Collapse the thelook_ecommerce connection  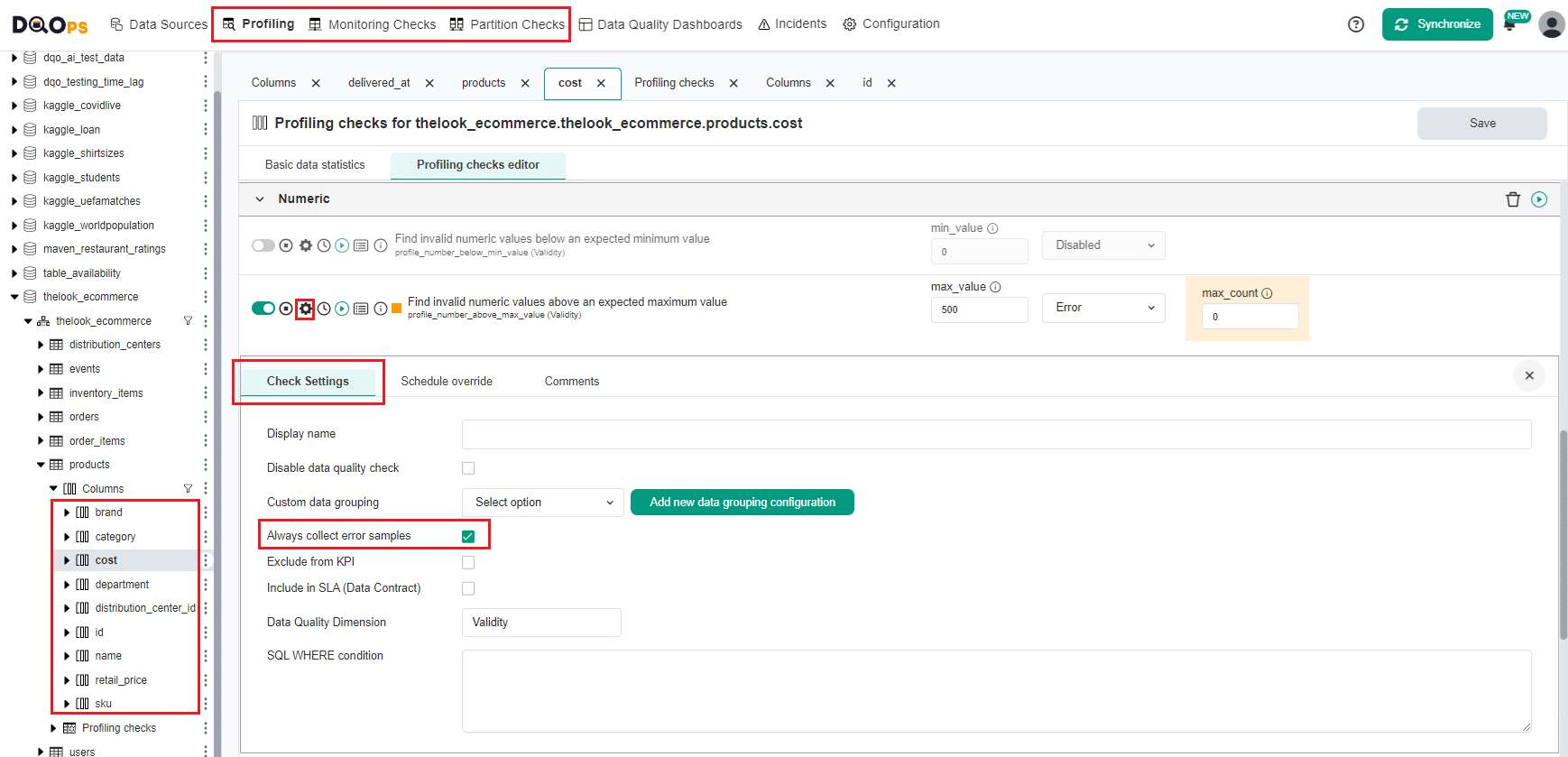point(14,297)
